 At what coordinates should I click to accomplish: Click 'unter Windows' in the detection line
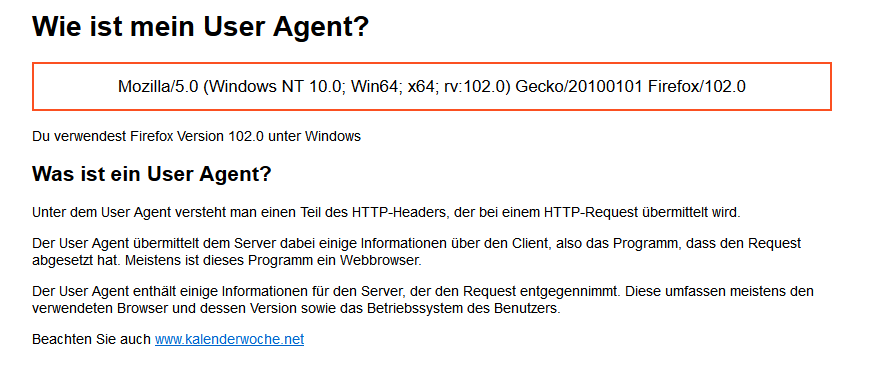pyautogui.click(x=314, y=136)
